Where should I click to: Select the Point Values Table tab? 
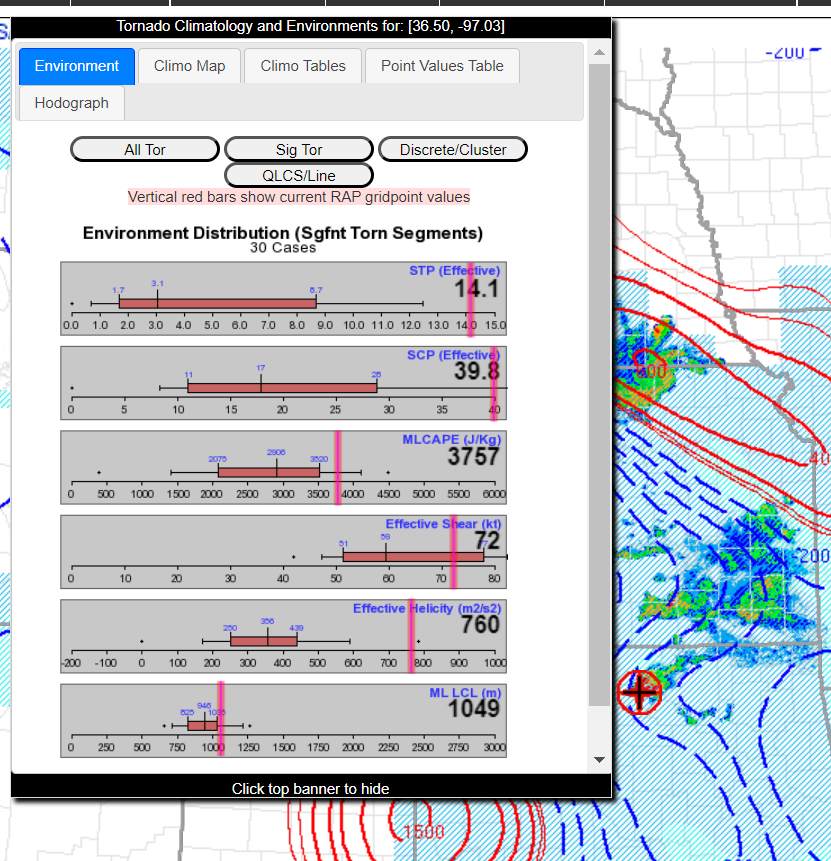click(442, 66)
